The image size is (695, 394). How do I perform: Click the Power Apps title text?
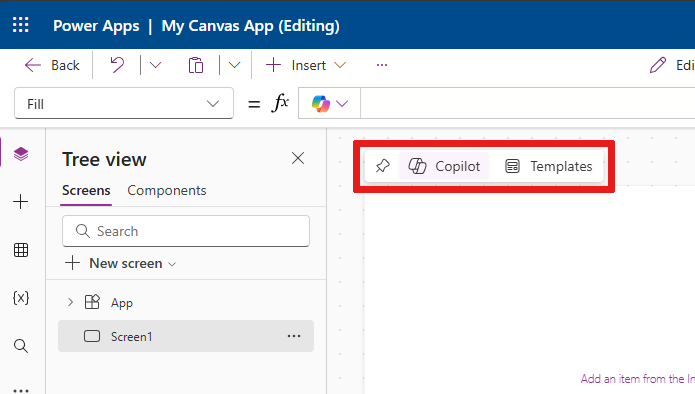(x=96, y=26)
